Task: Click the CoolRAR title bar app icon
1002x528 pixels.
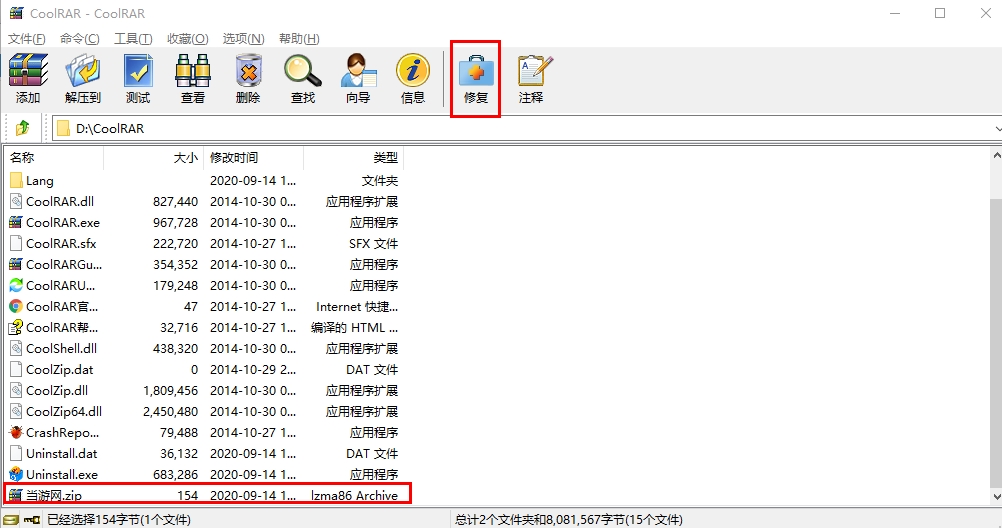Action: pyautogui.click(x=16, y=13)
